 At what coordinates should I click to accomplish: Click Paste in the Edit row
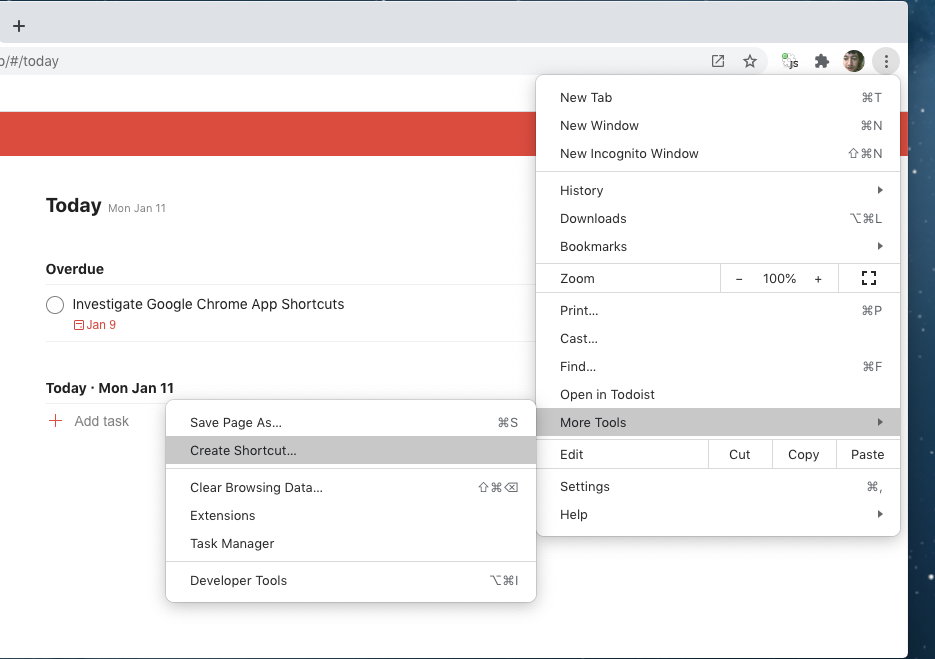coord(868,454)
